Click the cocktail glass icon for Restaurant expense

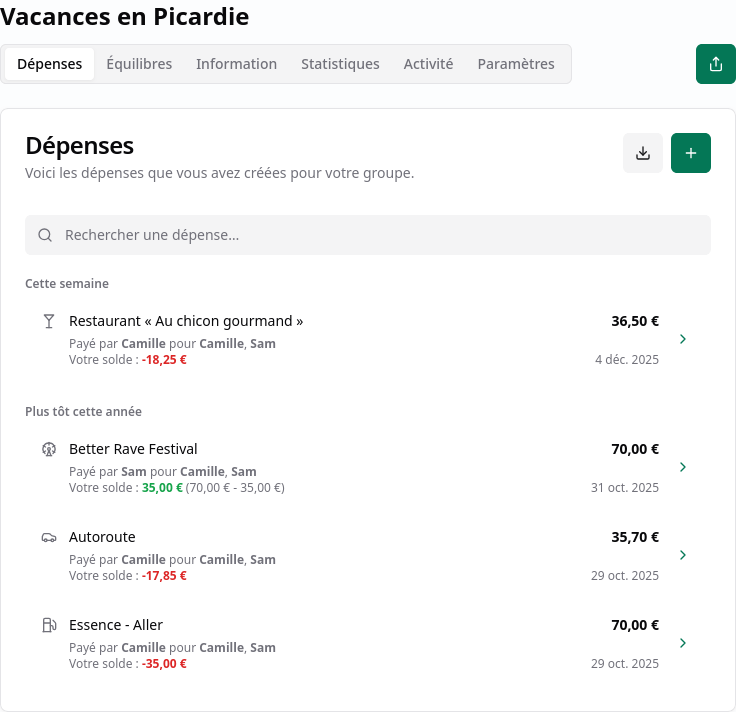pyautogui.click(x=49, y=321)
